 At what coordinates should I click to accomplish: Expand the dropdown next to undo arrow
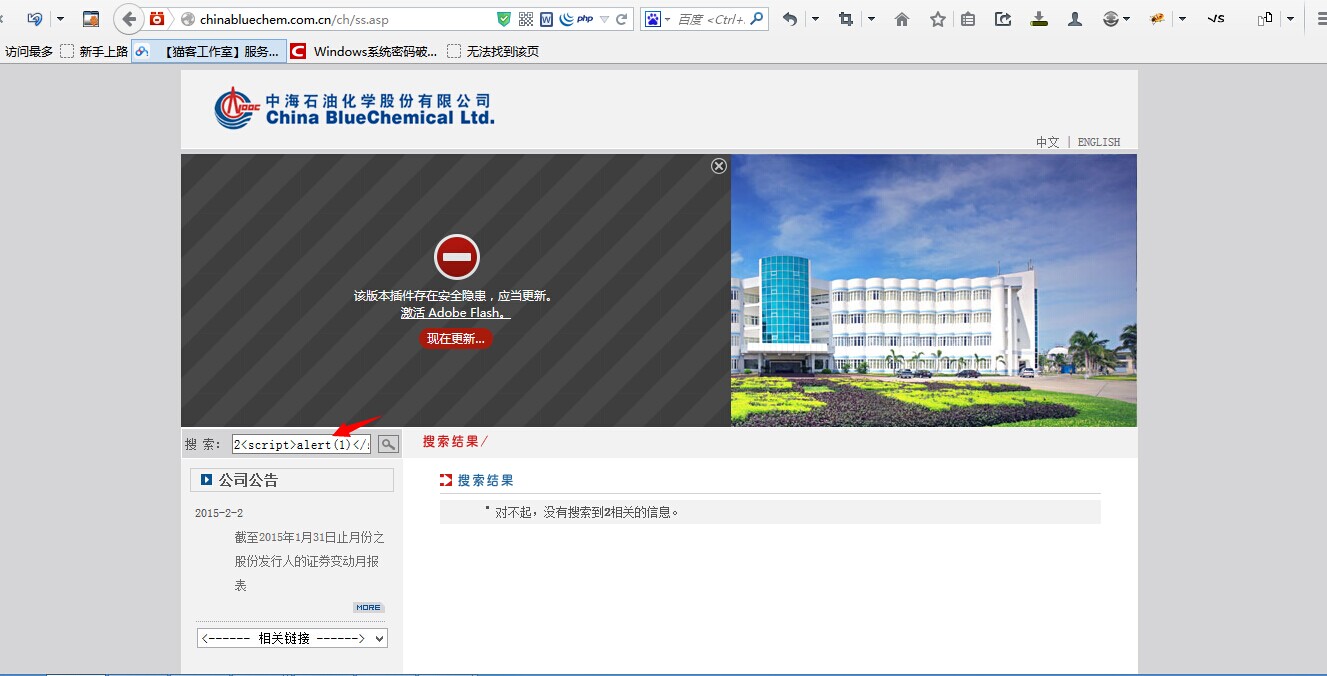click(815, 19)
